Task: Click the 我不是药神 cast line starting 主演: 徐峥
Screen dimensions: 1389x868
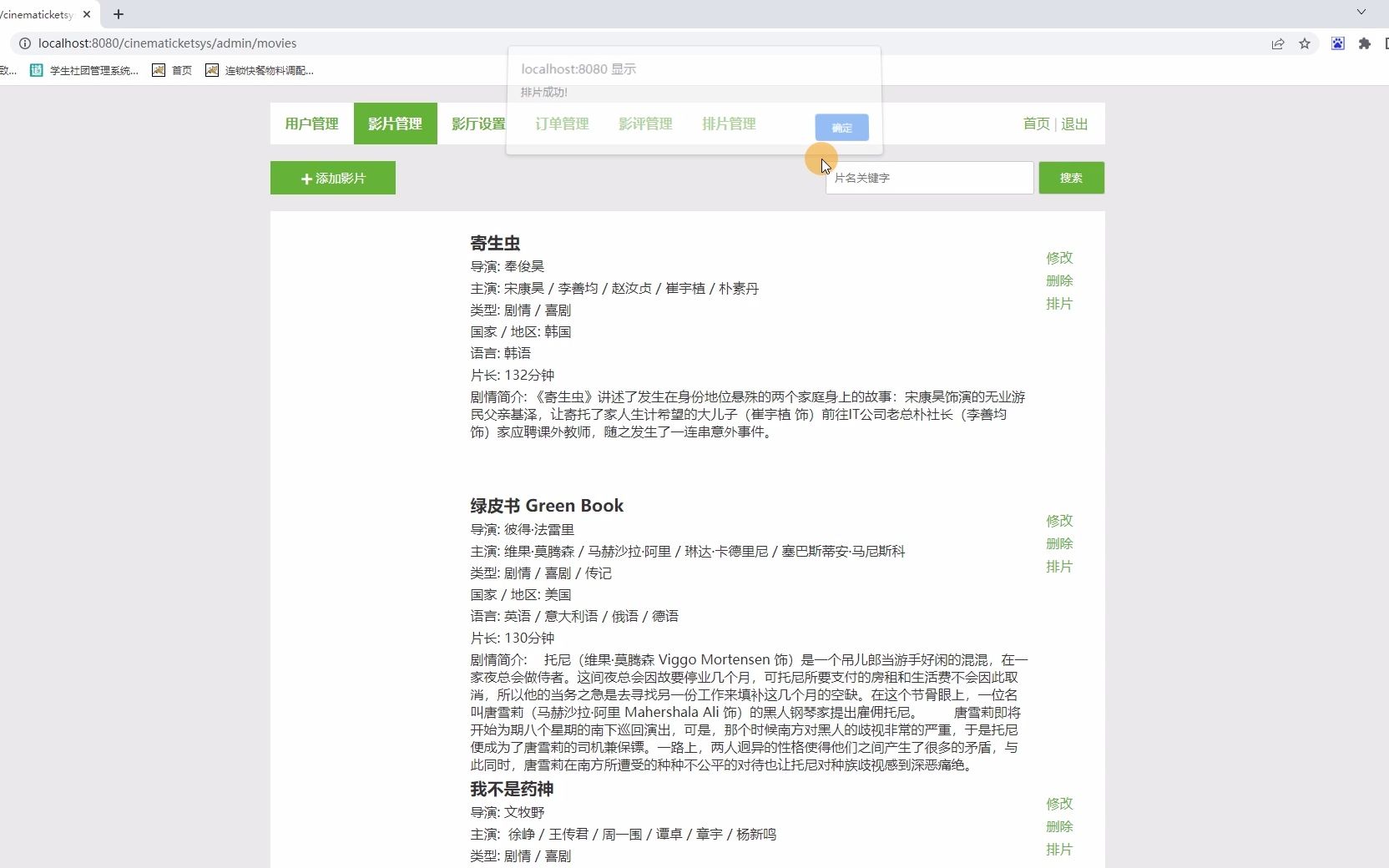Action: coord(623,834)
